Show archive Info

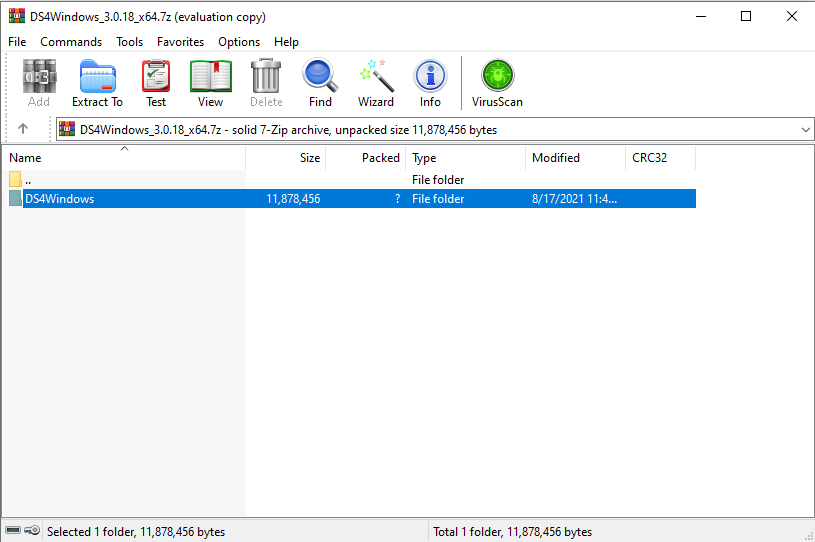(430, 76)
